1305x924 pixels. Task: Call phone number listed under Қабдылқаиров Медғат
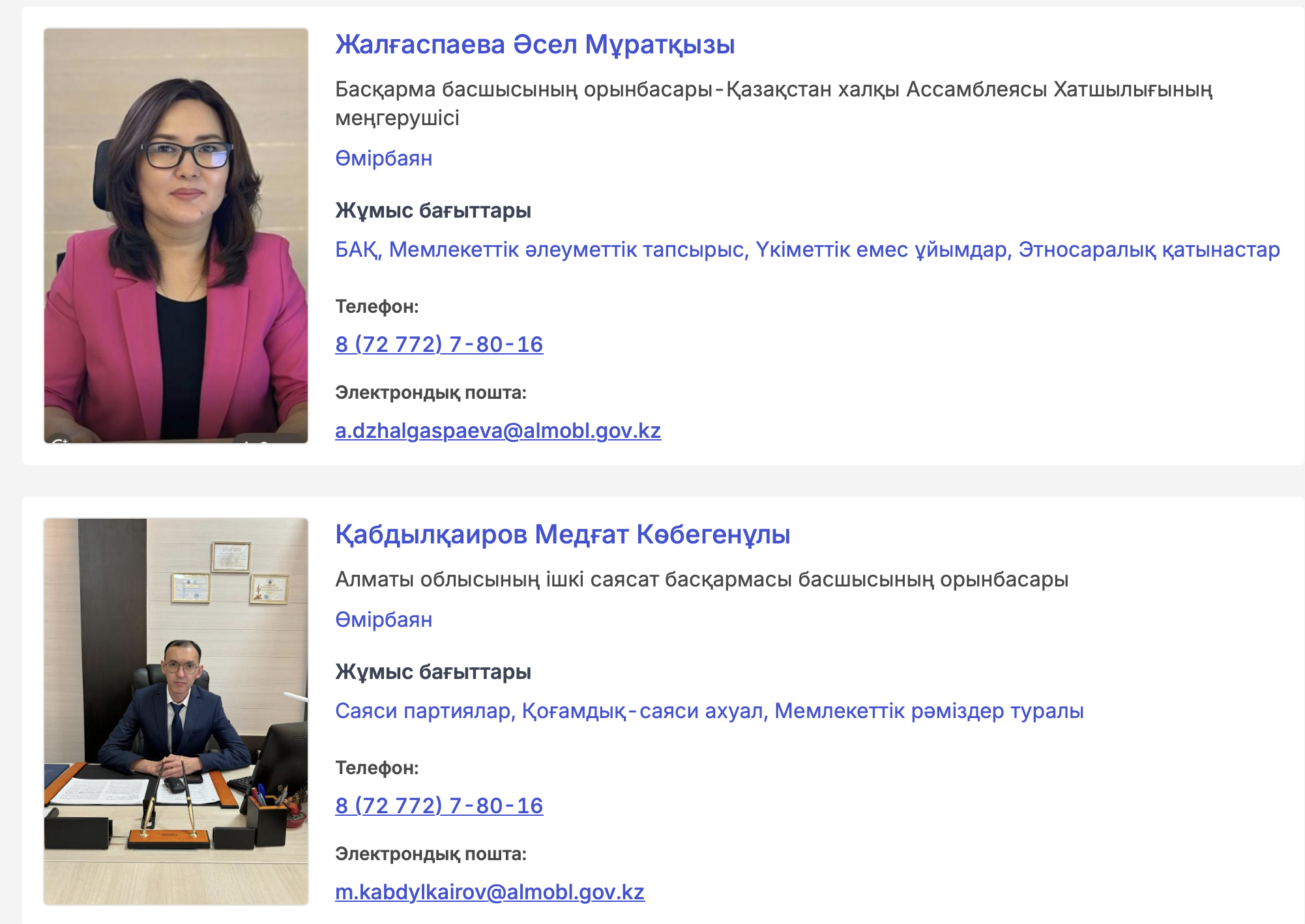439,805
